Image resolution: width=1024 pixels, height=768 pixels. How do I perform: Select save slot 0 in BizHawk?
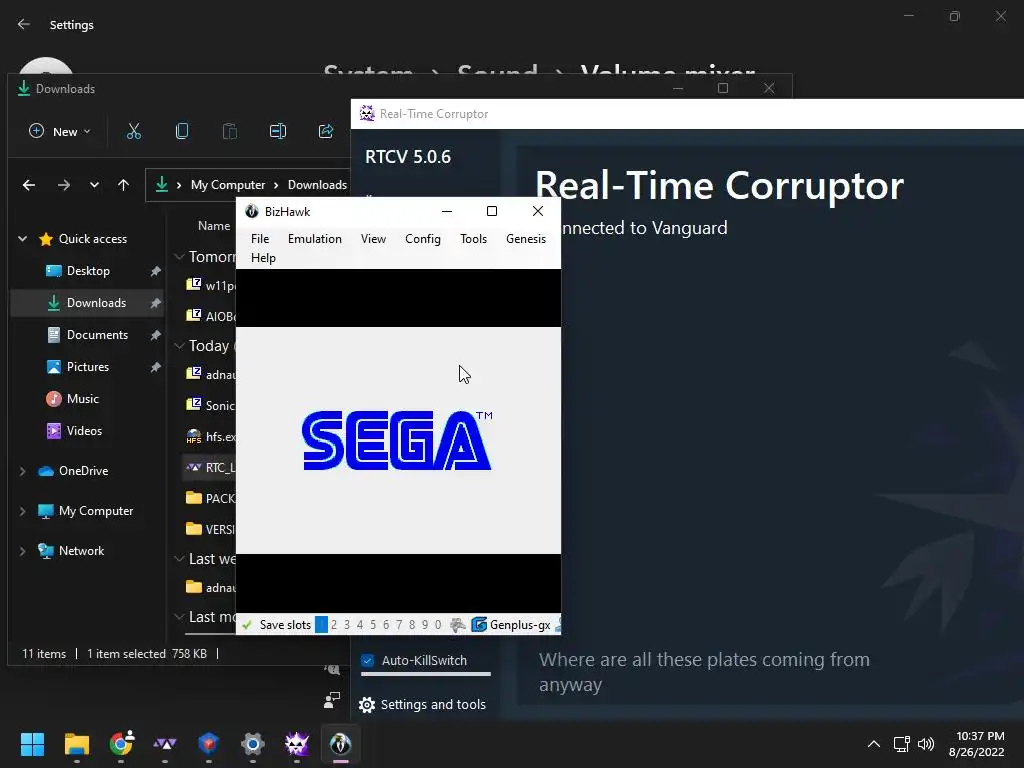tap(438, 624)
